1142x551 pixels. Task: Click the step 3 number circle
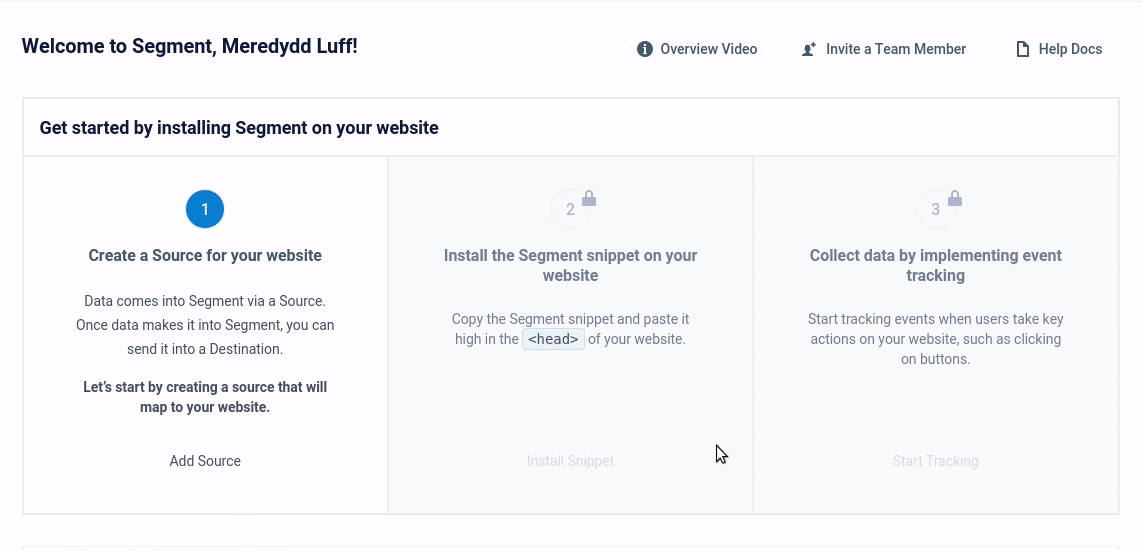[935, 209]
